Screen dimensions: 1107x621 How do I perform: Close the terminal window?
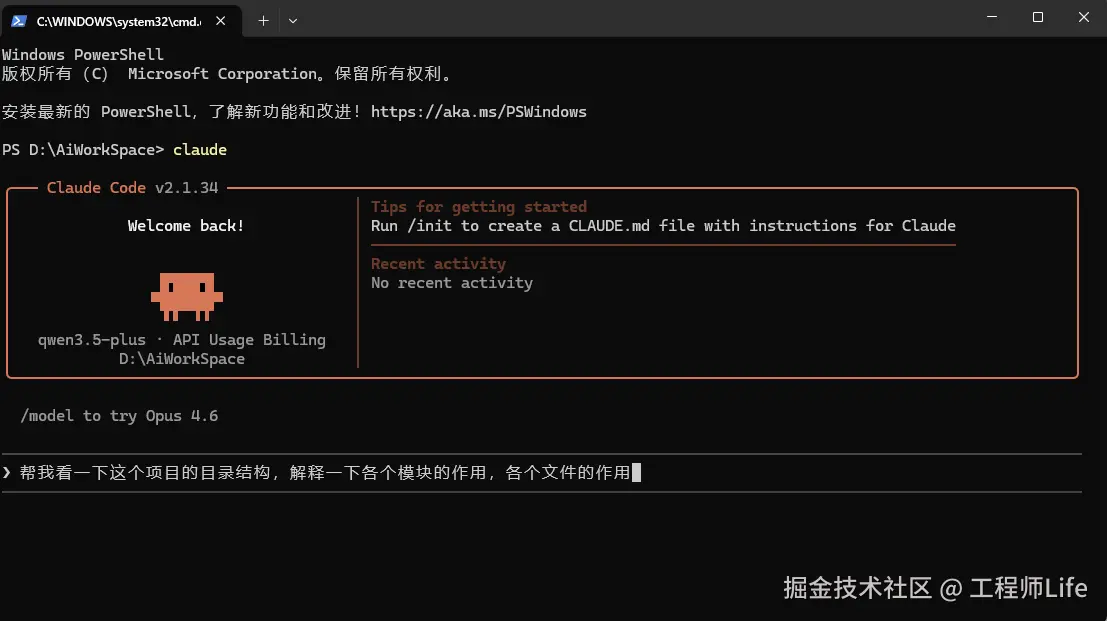point(1084,17)
